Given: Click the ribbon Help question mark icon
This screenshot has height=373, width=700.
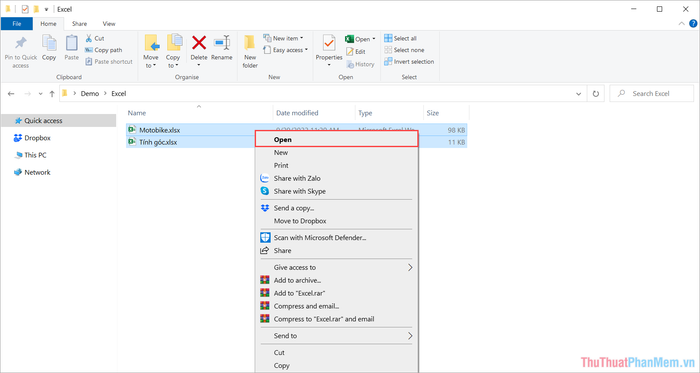Looking at the screenshot, I should pyautogui.click(x=693, y=24).
